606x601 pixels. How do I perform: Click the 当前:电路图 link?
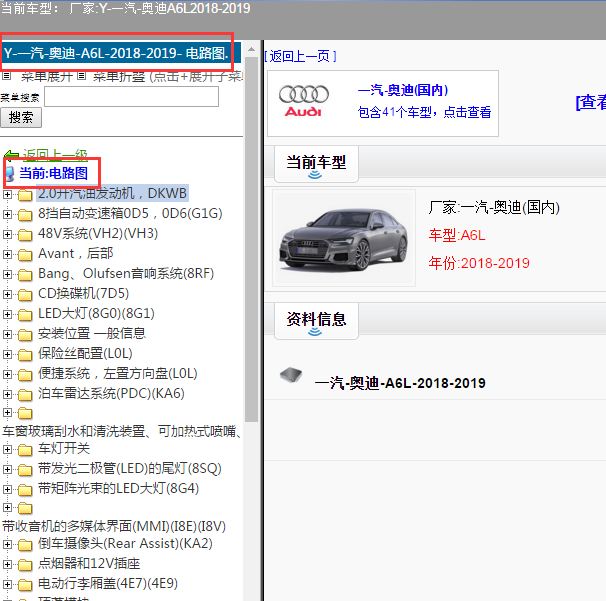[x=53, y=173]
